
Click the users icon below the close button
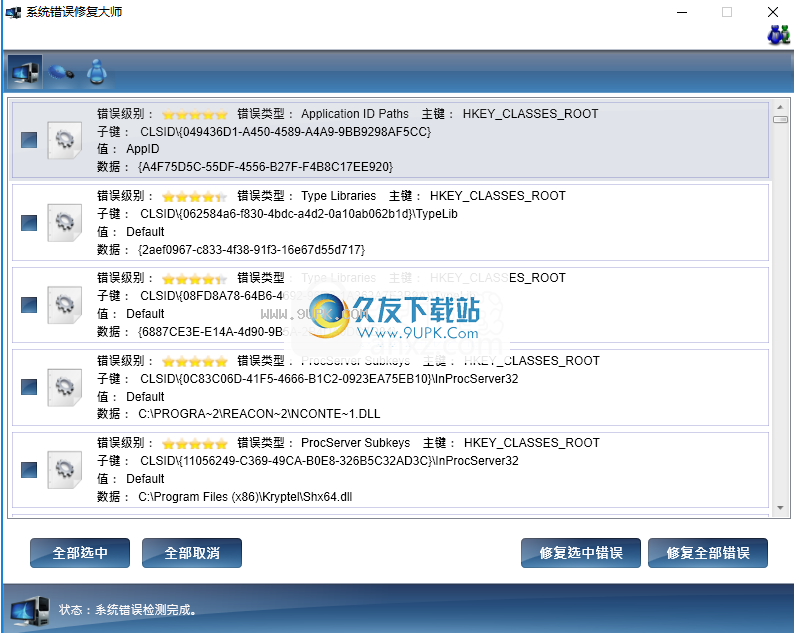(778, 35)
